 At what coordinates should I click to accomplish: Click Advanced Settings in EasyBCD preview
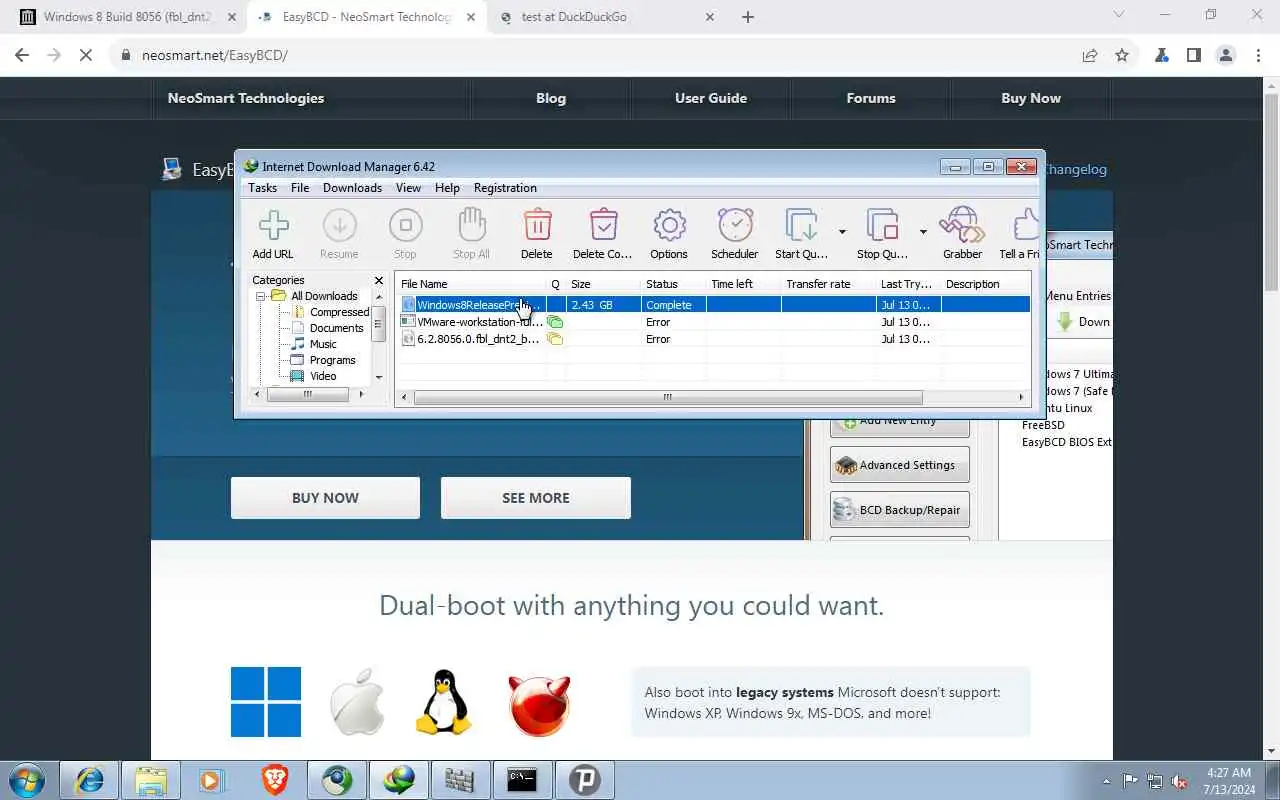click(899, 465)
